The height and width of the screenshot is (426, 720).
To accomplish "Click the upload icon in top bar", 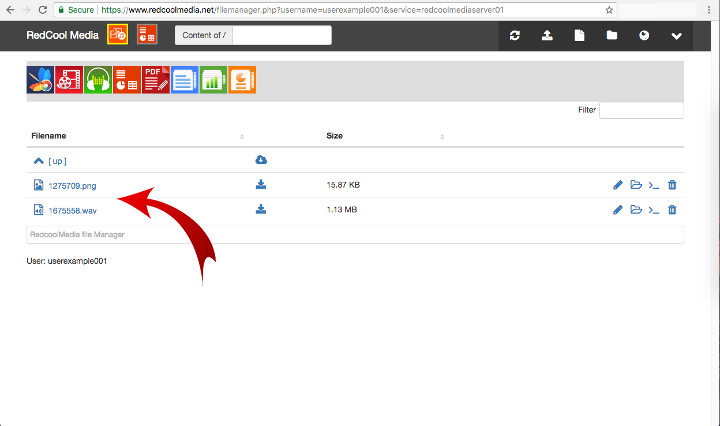I will pos(547,36).
